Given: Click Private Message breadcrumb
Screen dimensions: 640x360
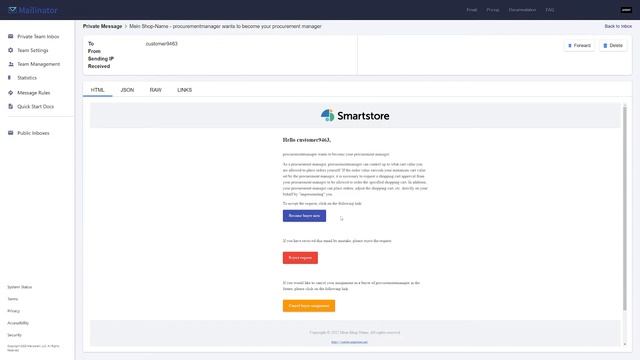Looking at the screenshot, I should 102,26.
